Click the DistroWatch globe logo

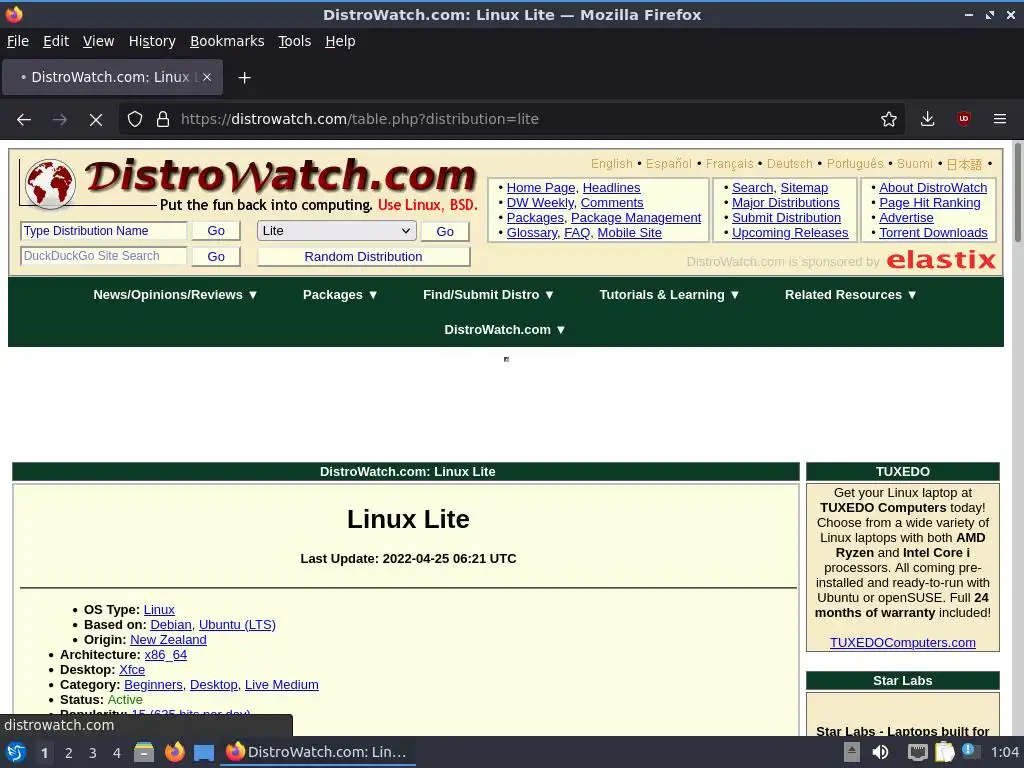50,184
